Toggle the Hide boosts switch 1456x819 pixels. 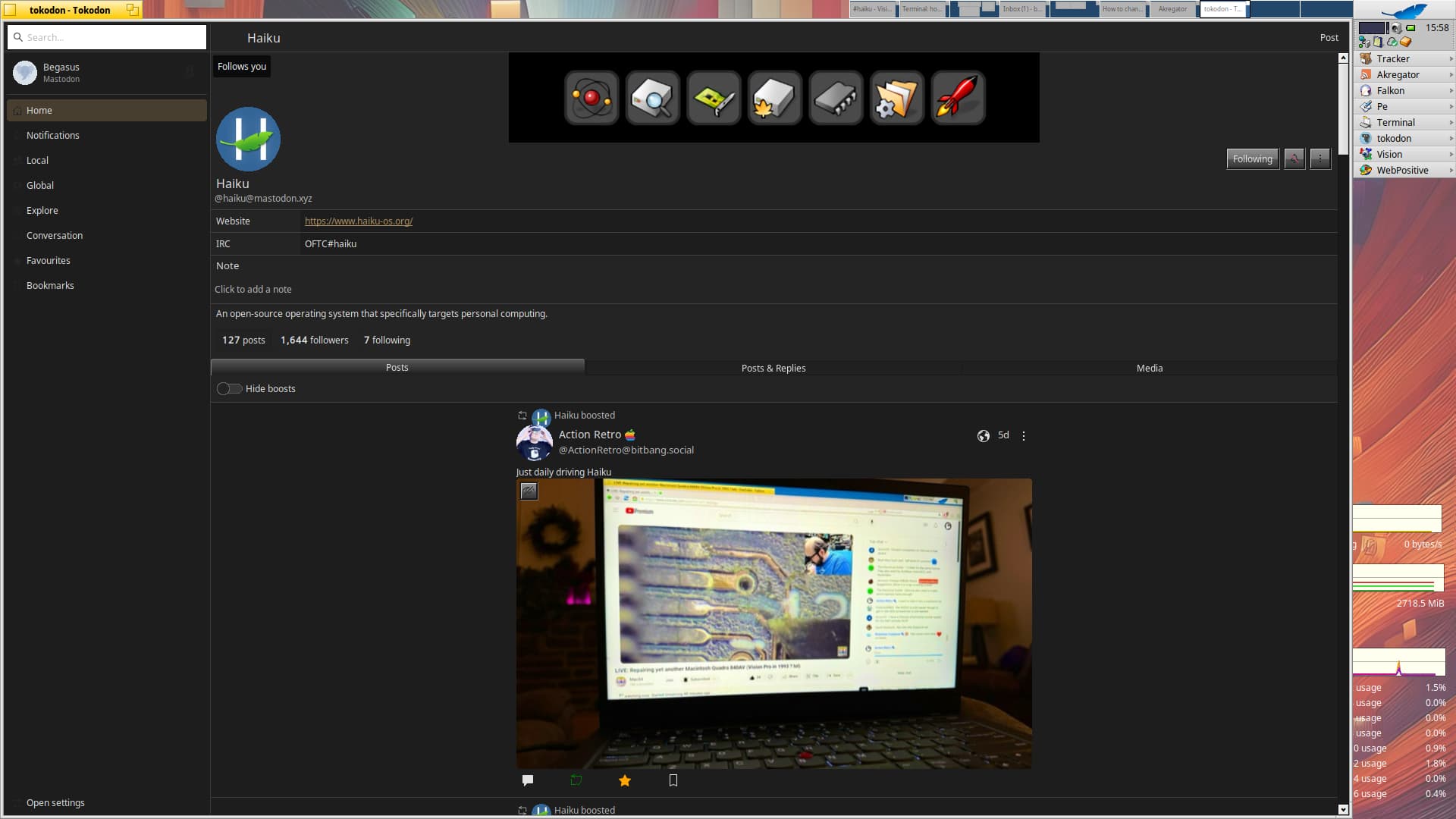[x=229, y=389]
